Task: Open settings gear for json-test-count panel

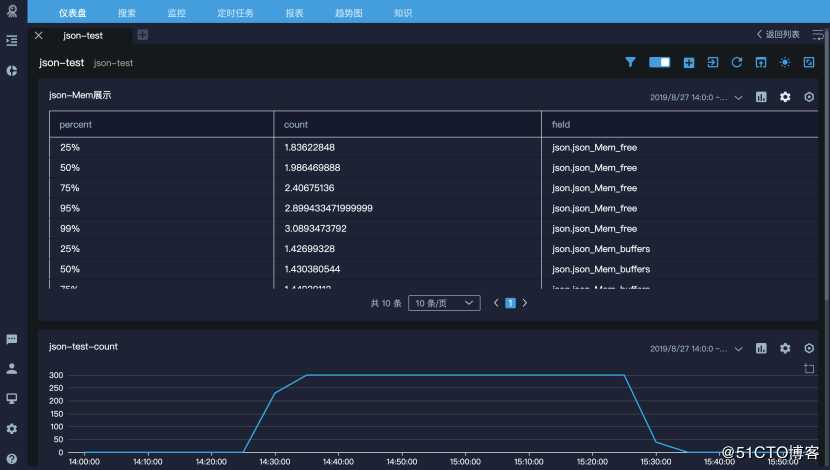Action: click(785, 348)
